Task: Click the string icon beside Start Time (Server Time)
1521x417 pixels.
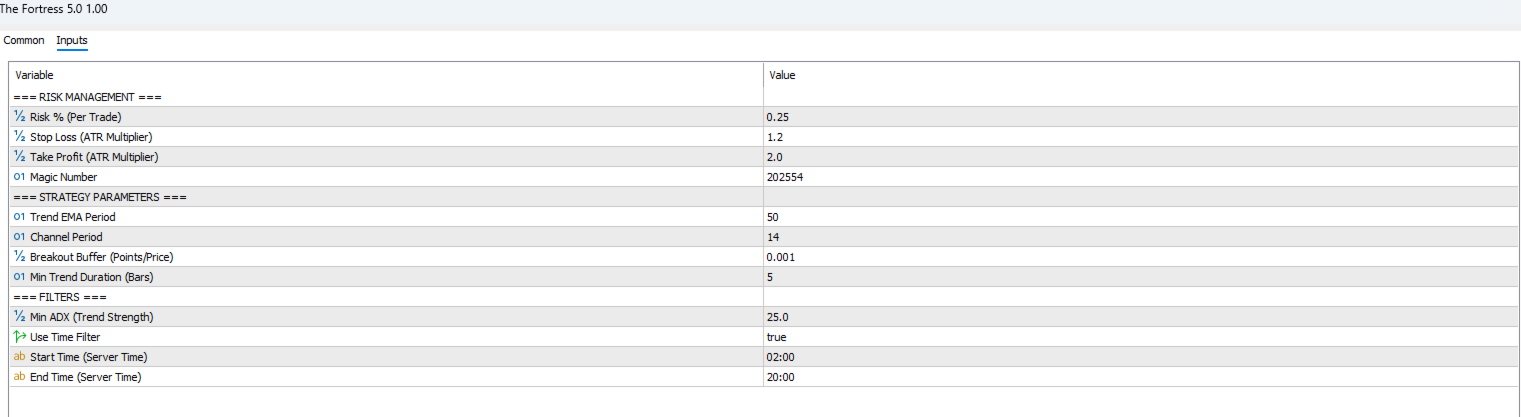Action: click(20, 357)
